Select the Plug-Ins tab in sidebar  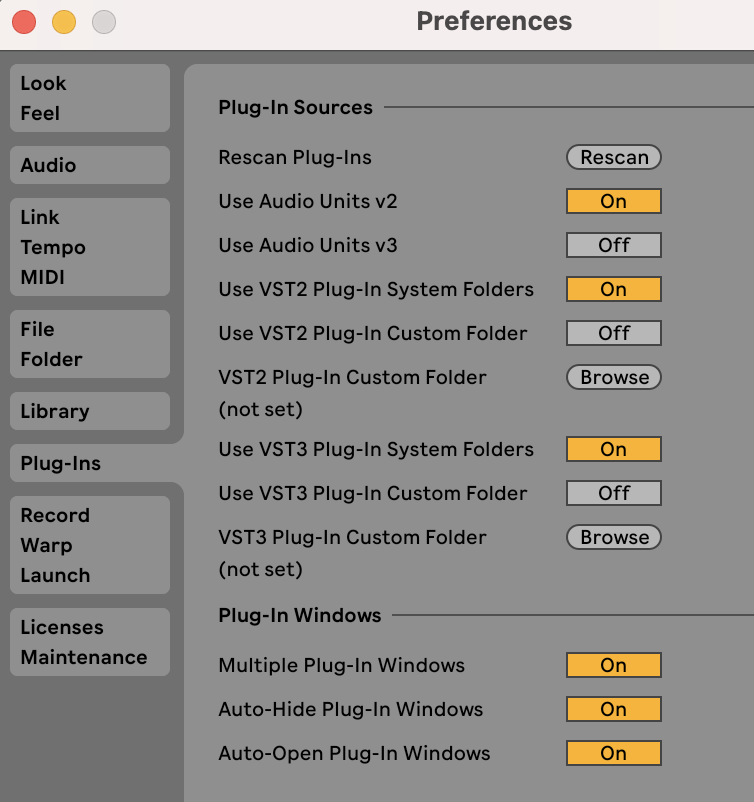89,463
